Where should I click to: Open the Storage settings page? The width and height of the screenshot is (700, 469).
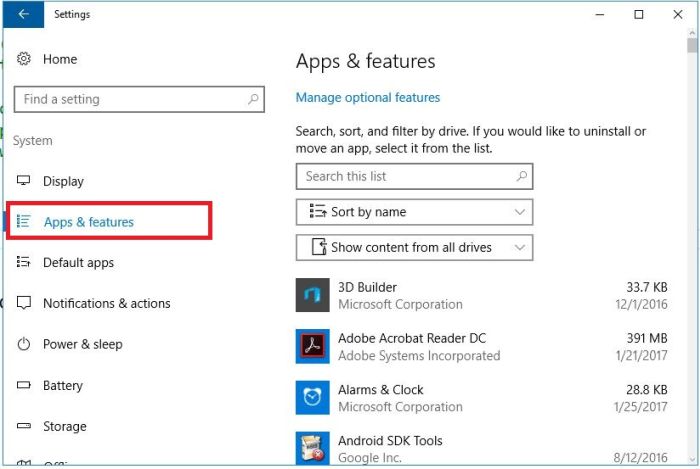click(x=64, y=426)
